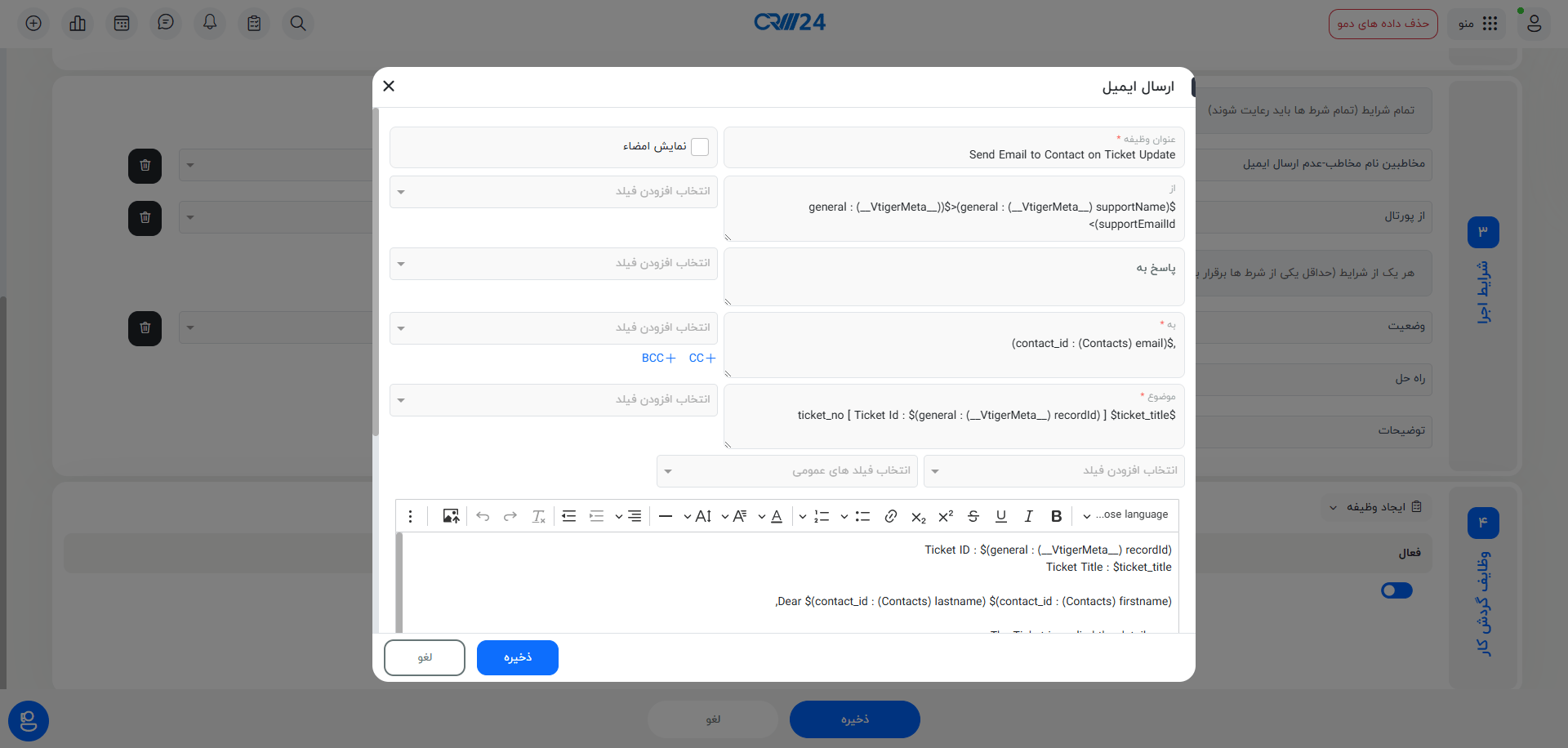Apply superscript formatting
1568x748 pixels.
(x=945, y=516)
